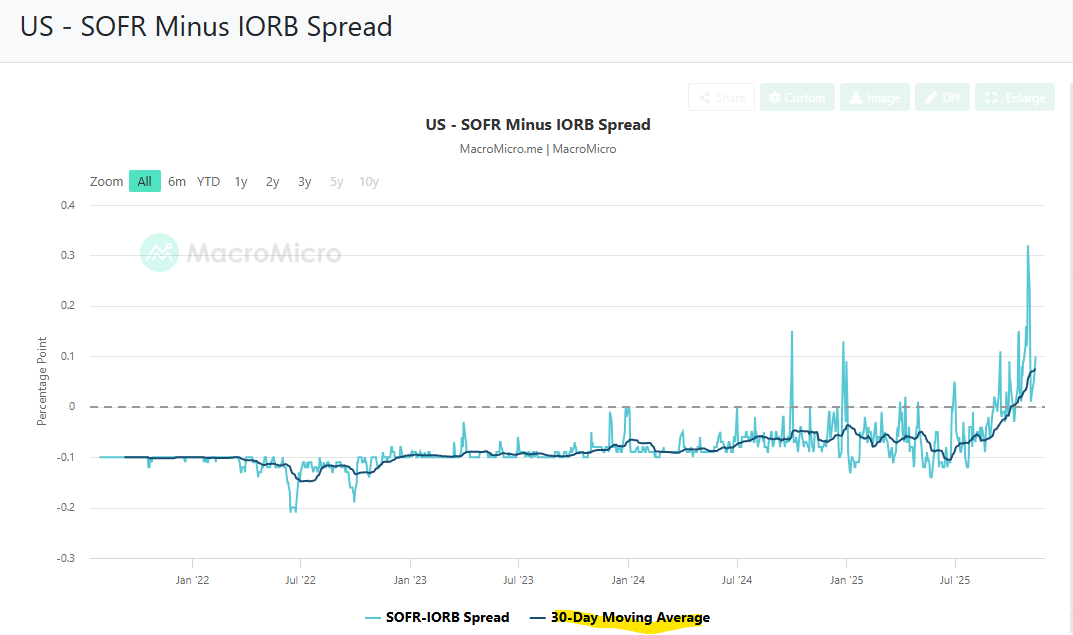Select the 3y zoom option

click(x=304, y=181)
